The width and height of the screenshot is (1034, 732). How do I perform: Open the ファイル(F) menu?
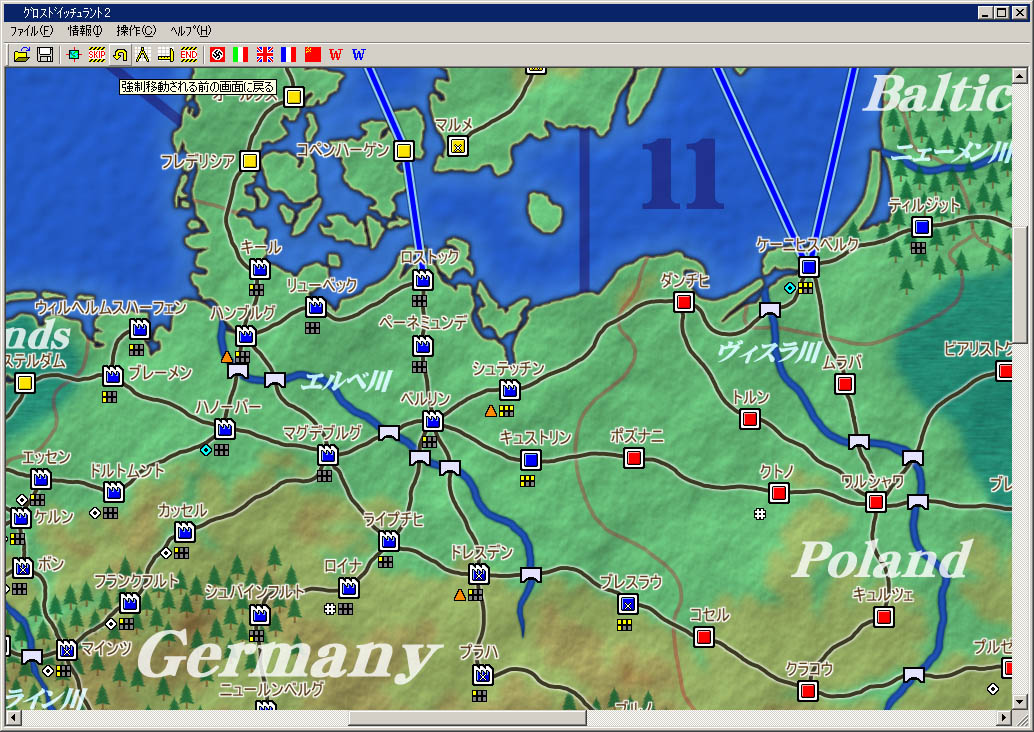click(x=31, y=31)
